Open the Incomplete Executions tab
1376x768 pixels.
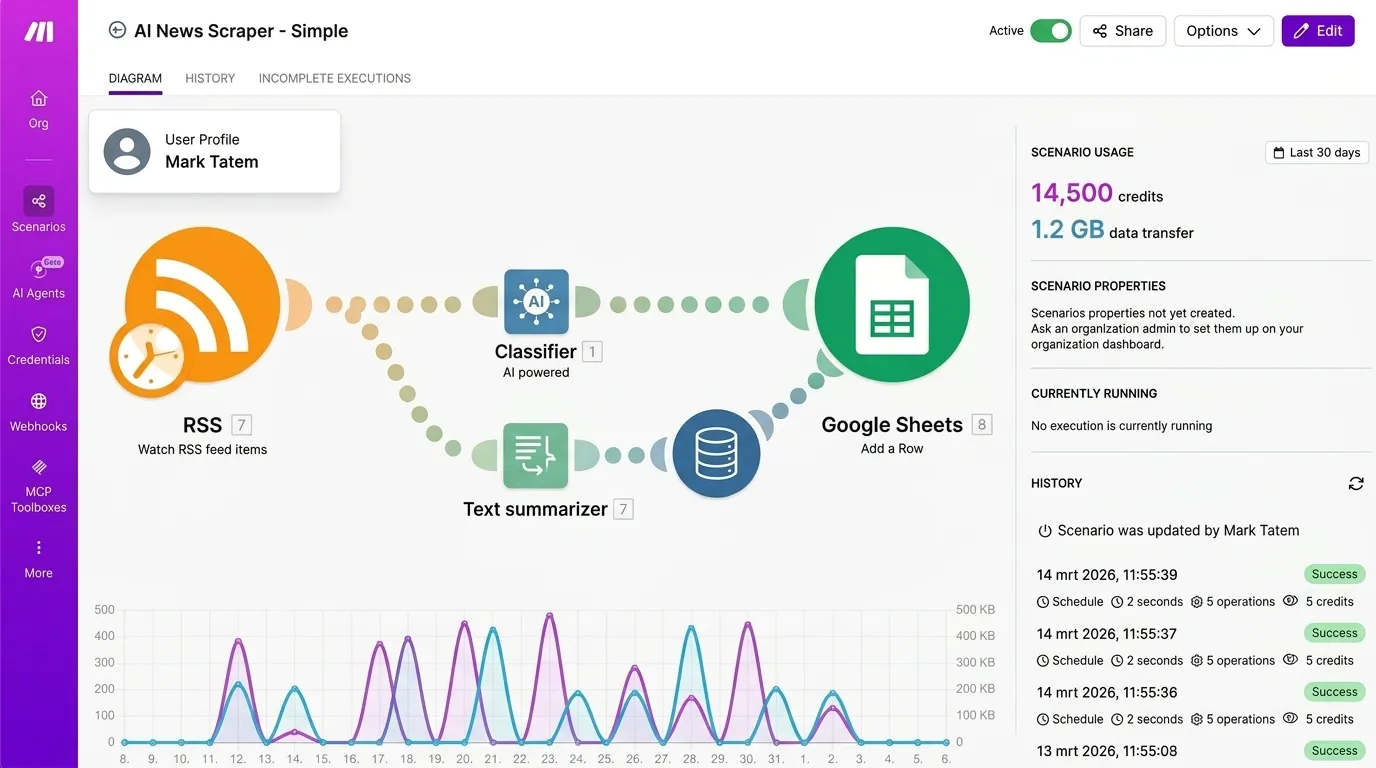(334, 78)
